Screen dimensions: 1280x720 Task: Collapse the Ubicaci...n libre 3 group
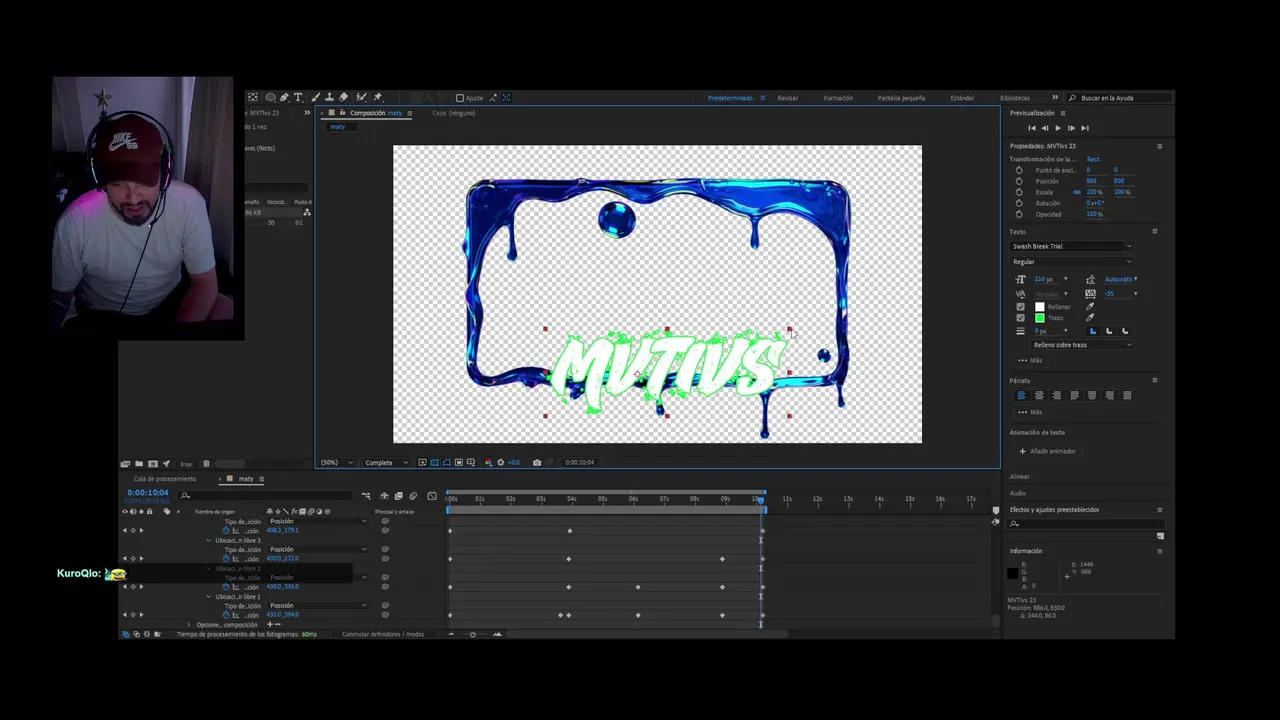click(209, 540)
